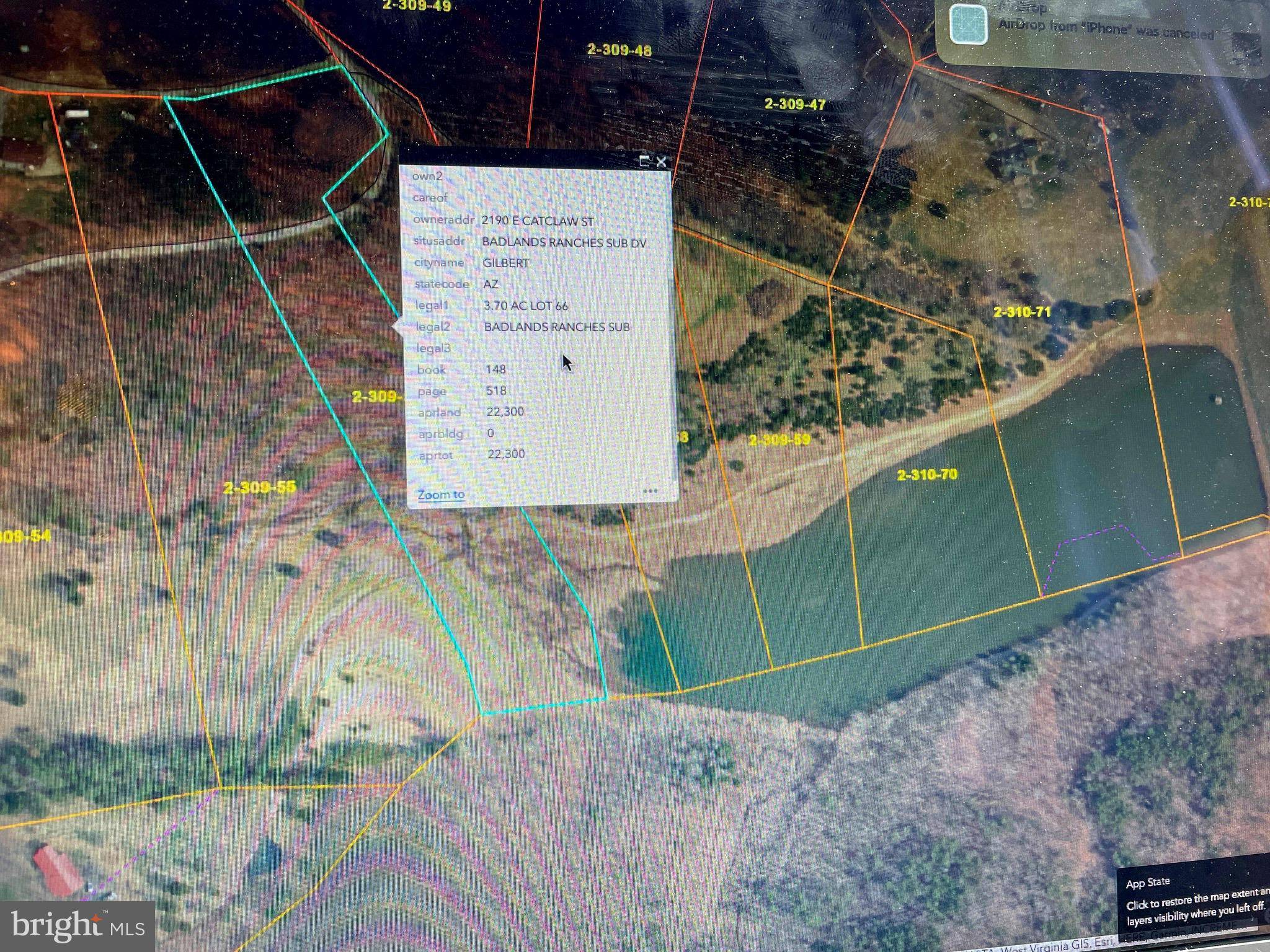Click book value 148
Viewport: 1270px width, 952px height.
pos(495,369)
